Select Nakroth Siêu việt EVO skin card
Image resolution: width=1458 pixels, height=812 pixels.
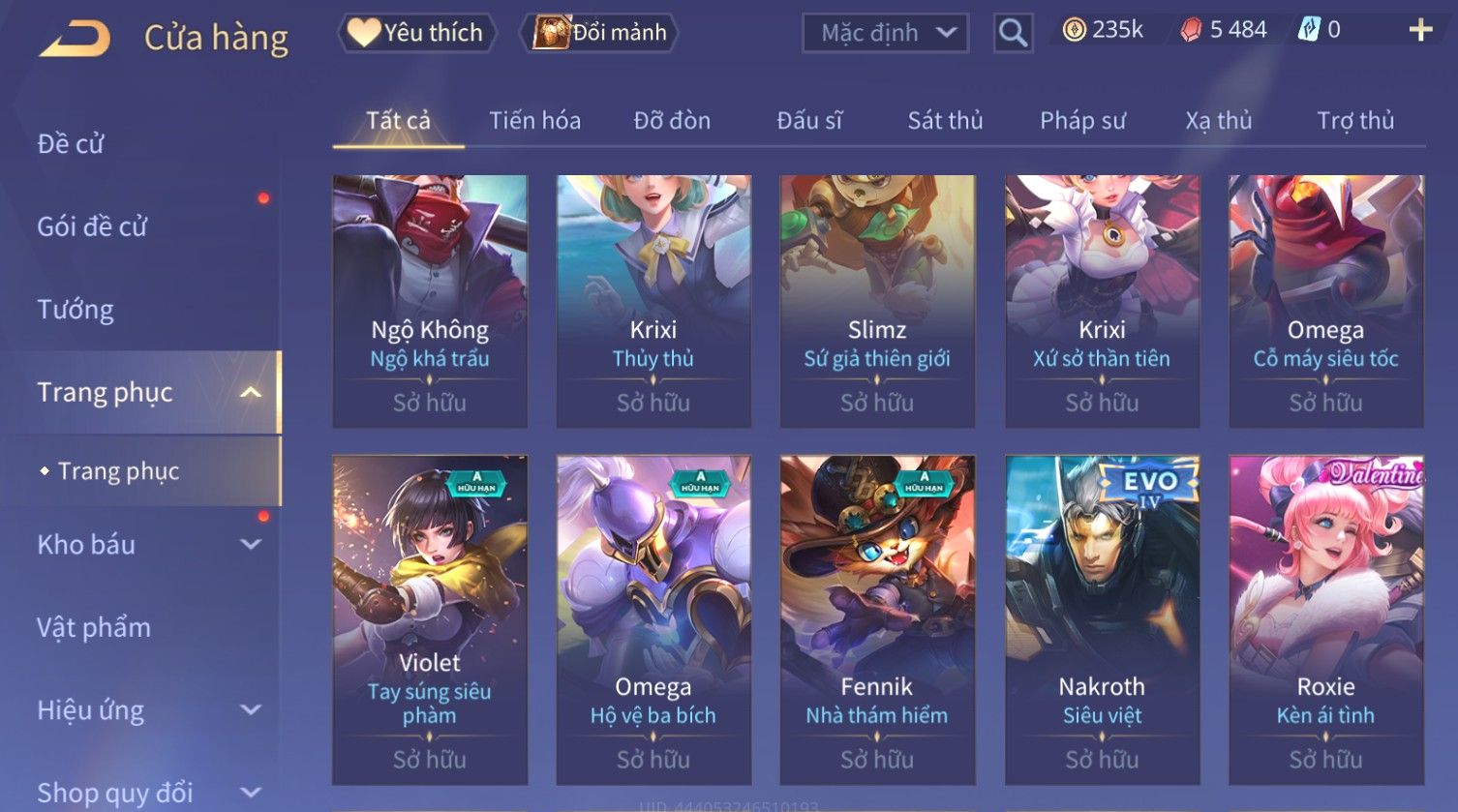(x=1102, y=619)
